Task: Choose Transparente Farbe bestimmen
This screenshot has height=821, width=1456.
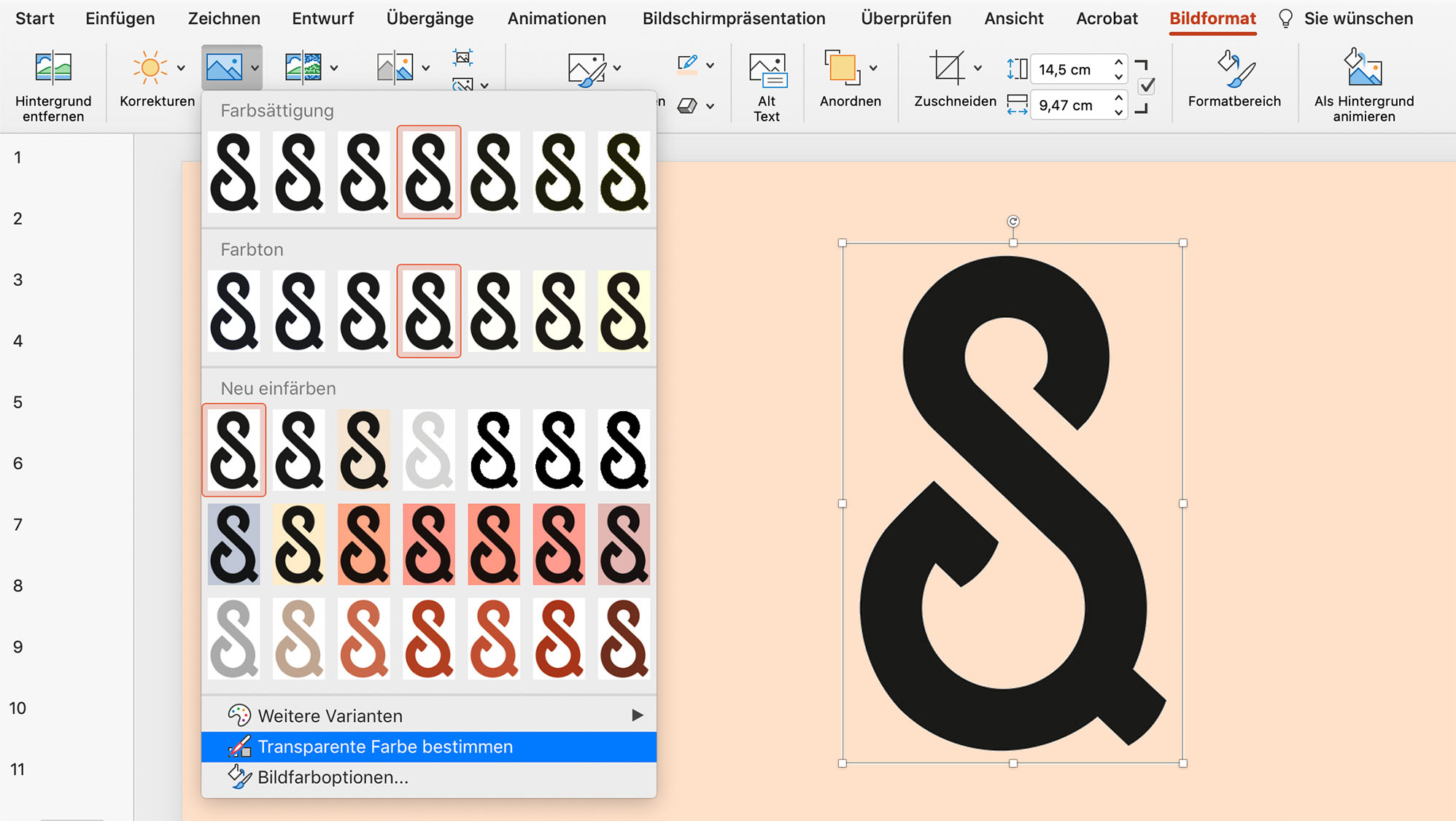Action: coord(429,747)
